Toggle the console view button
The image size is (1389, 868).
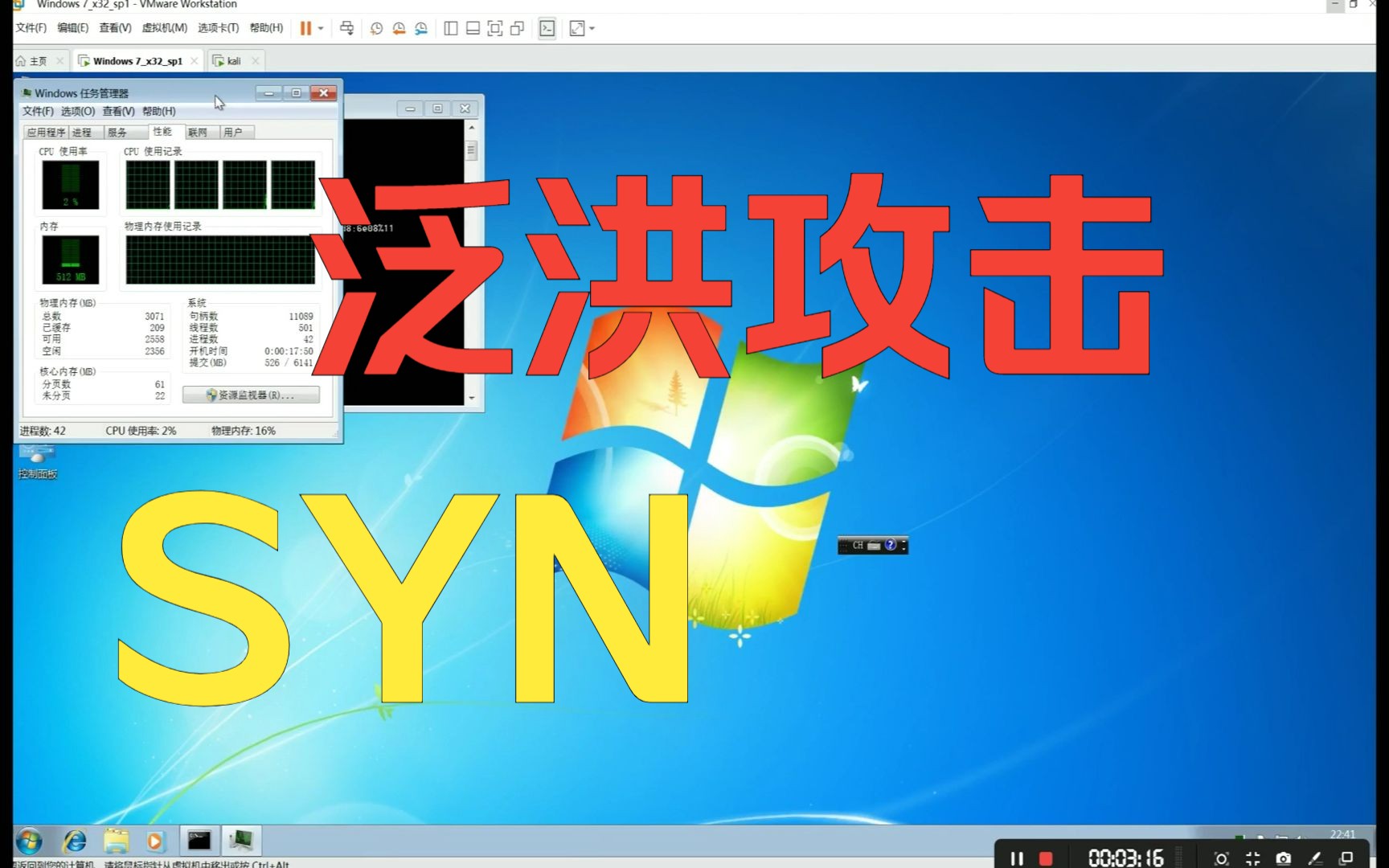(x=547, y=28)
